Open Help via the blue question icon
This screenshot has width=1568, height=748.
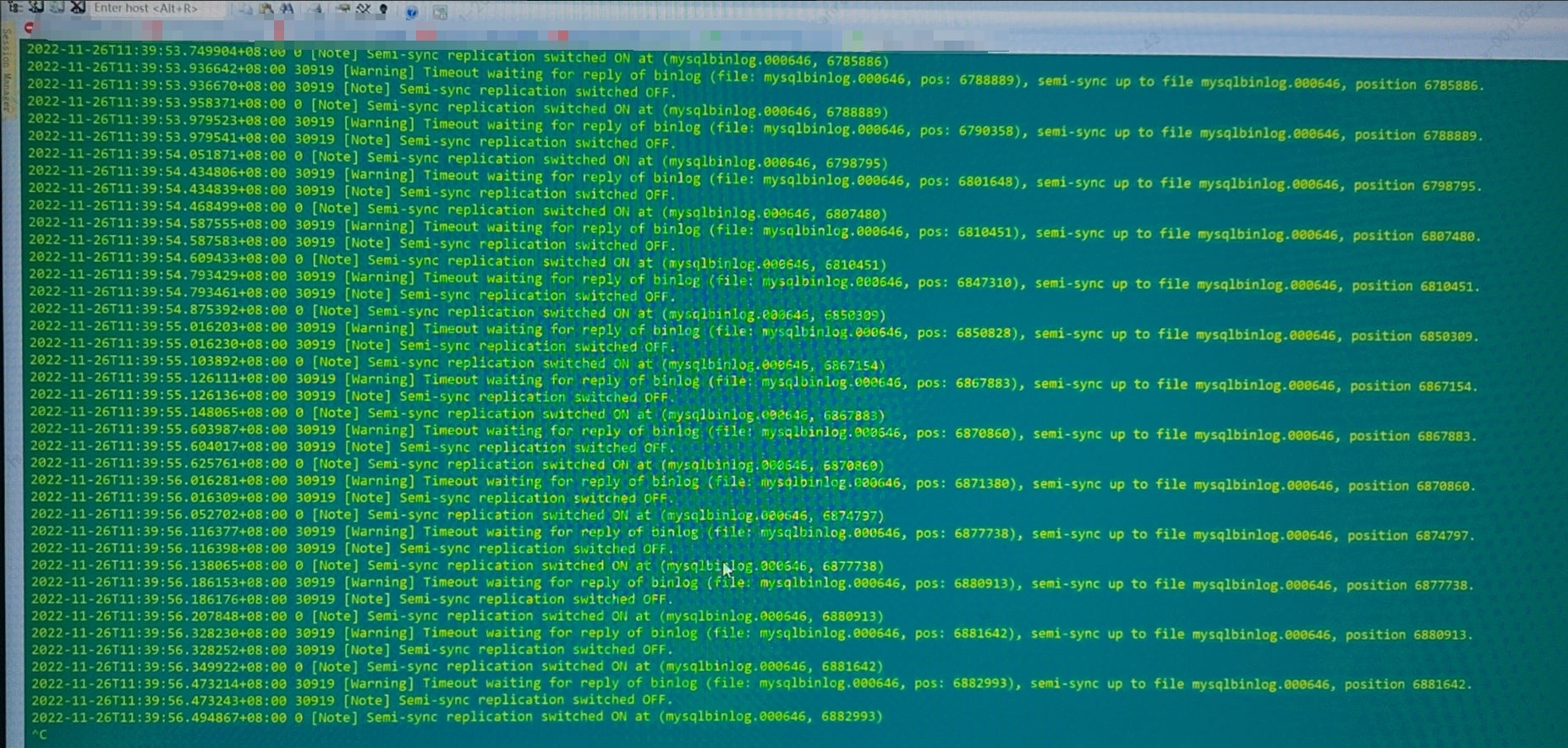point(412,12)
